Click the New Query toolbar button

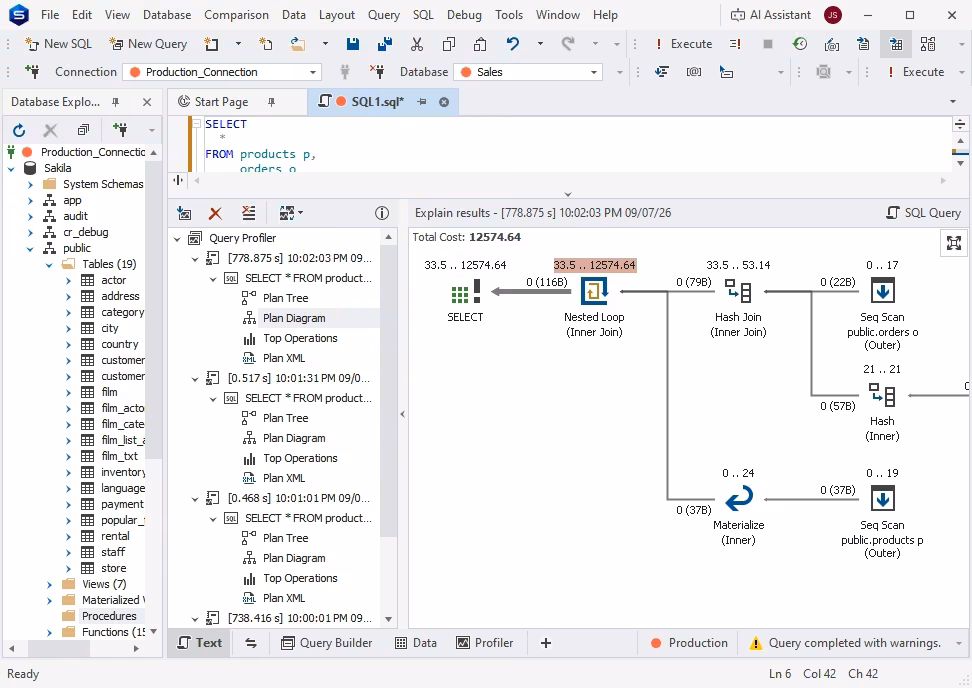pos(148,44)
